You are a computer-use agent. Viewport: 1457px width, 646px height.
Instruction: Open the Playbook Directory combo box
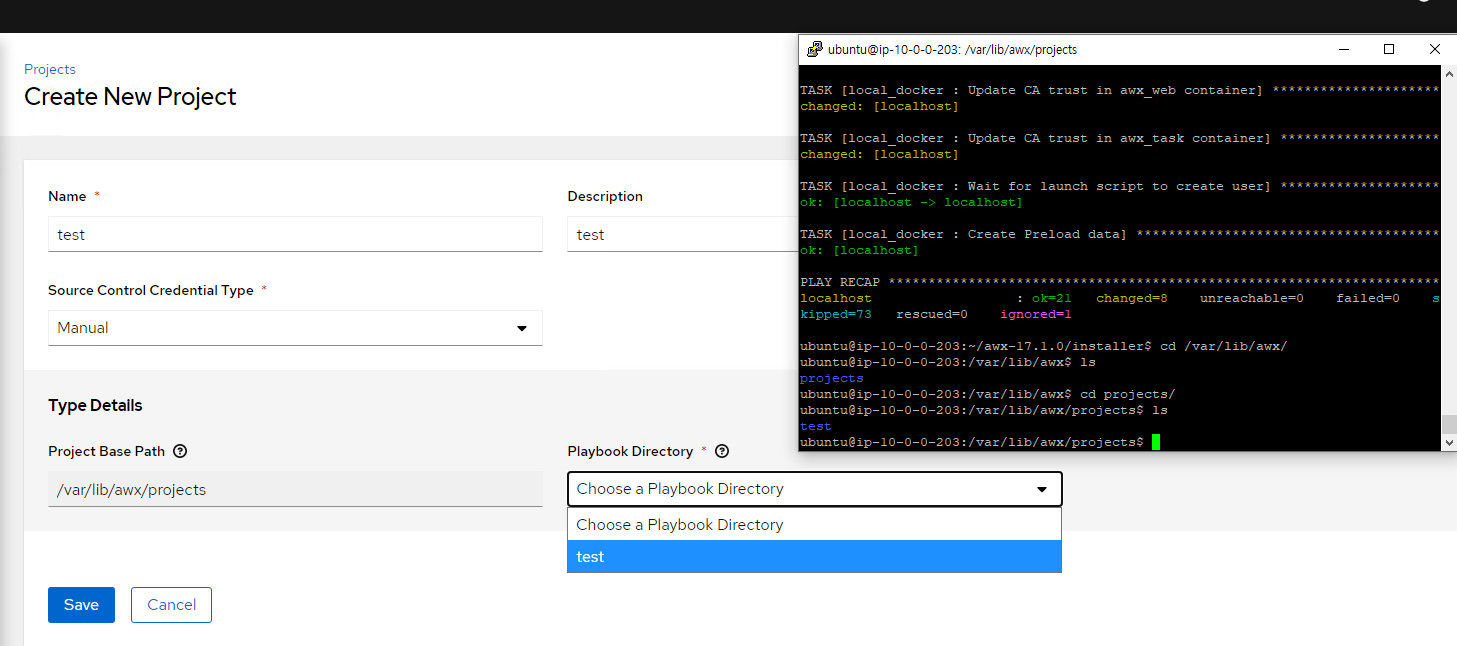tap(814, 489)
